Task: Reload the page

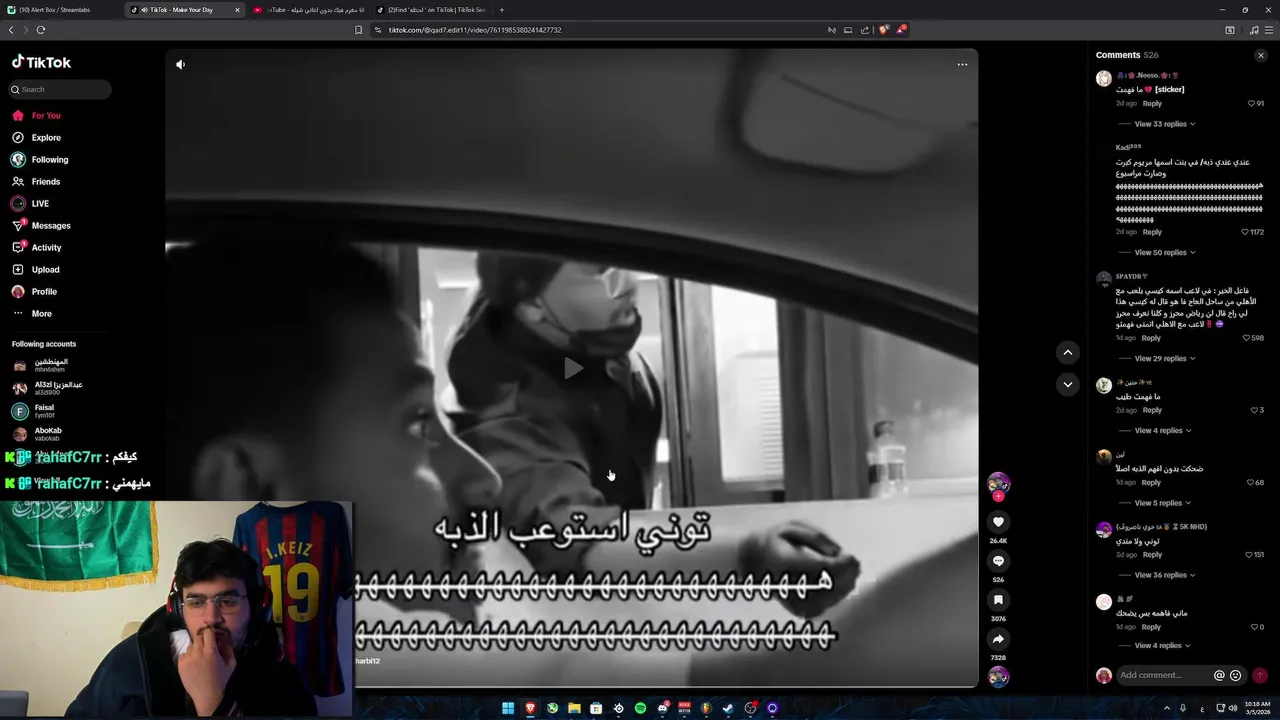Action: [x=41, y=30]
